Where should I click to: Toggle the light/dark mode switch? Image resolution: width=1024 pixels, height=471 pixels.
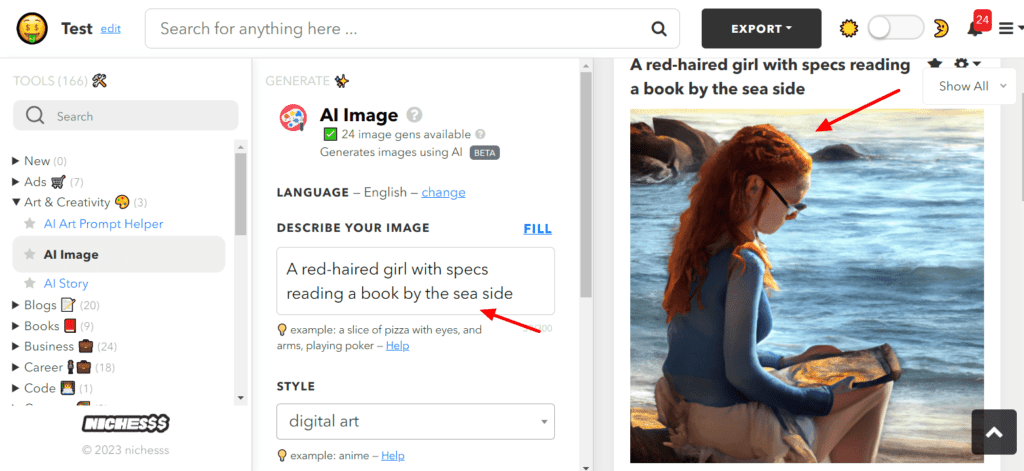coord(895,29)
